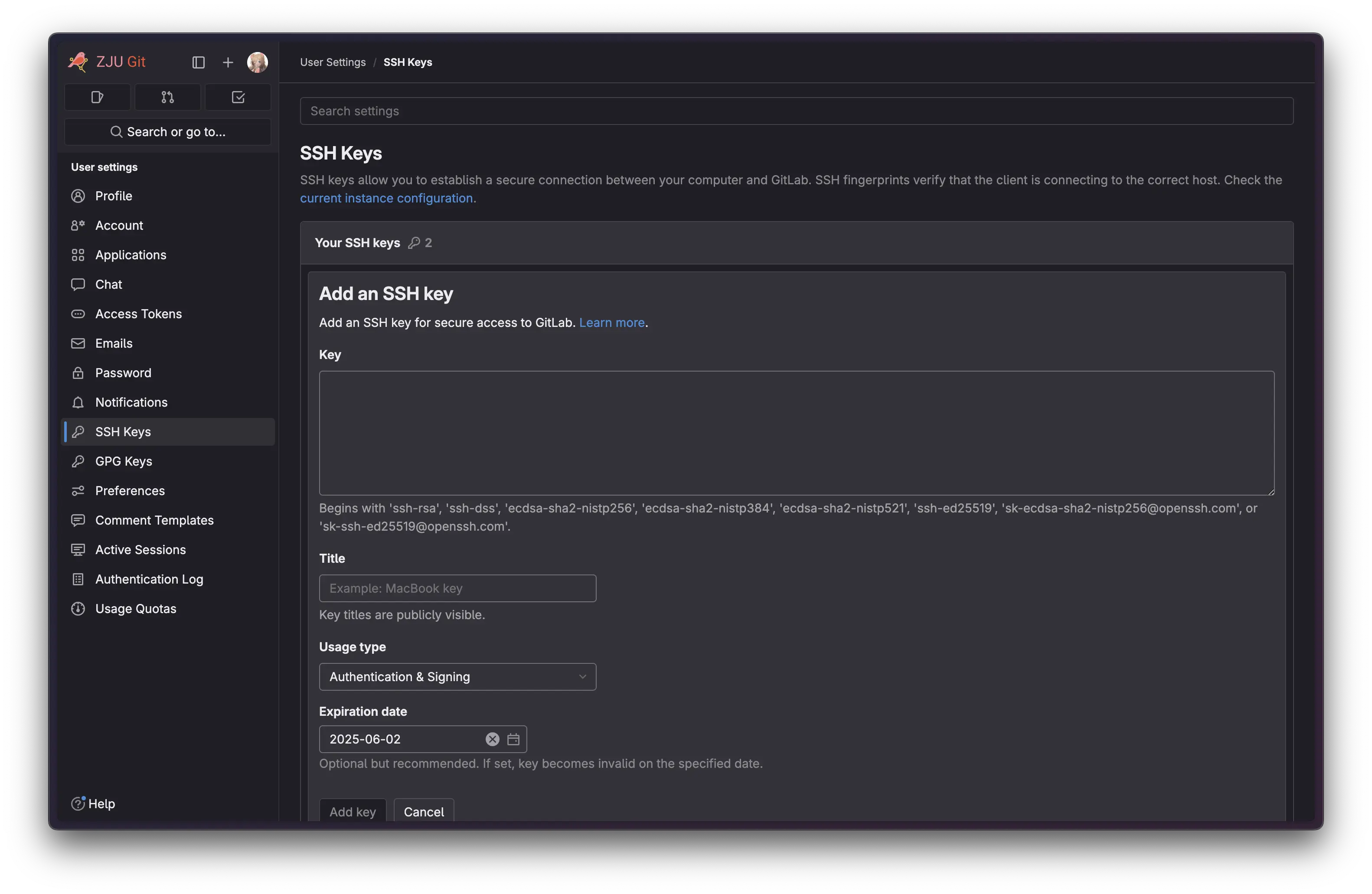The height and width of the screenshot is (894, 1372).
Task: Click the Notifications bell icon
Action: (x=78, y=402)
